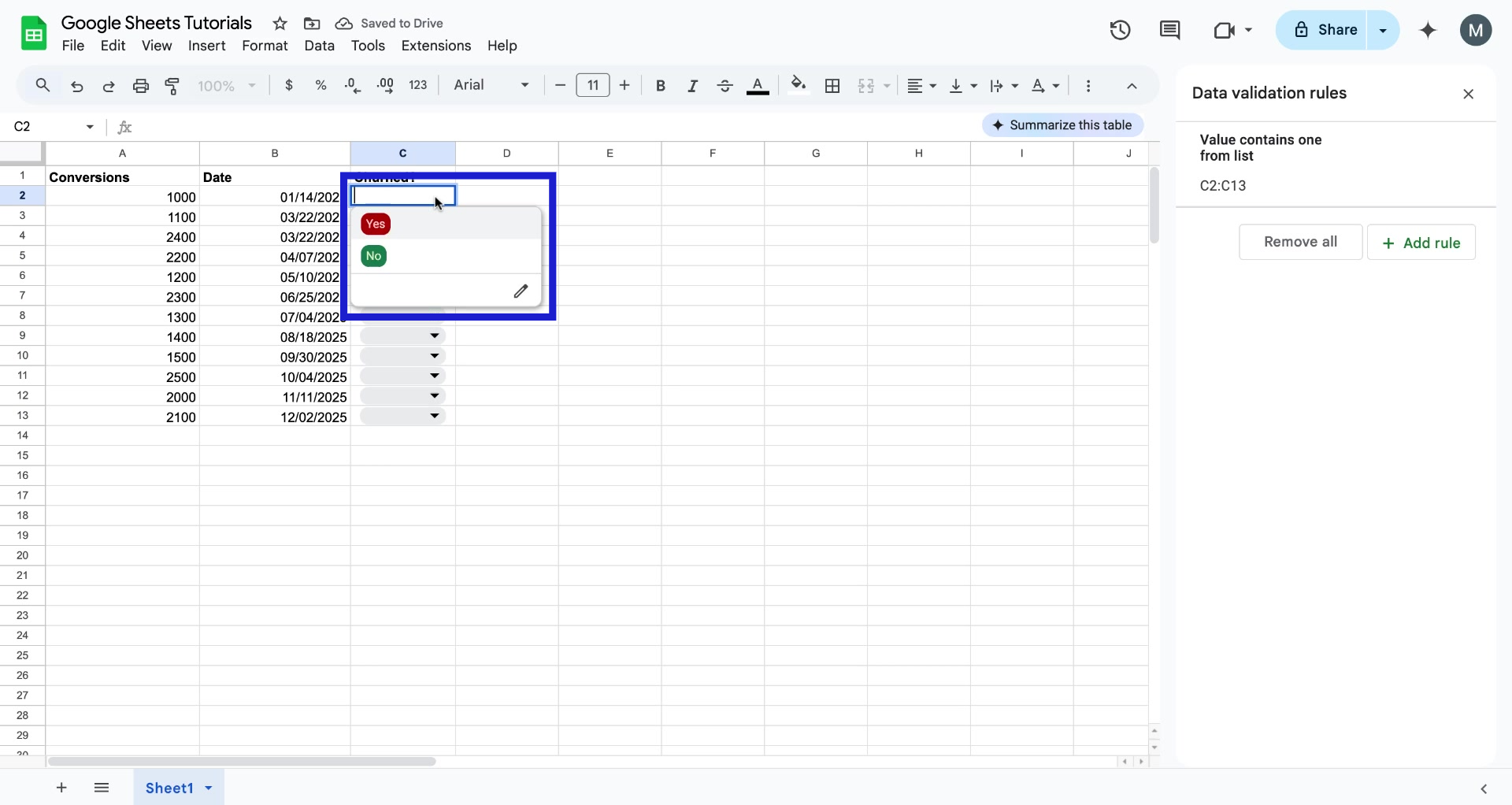Open the Format menu

point(265,46)
